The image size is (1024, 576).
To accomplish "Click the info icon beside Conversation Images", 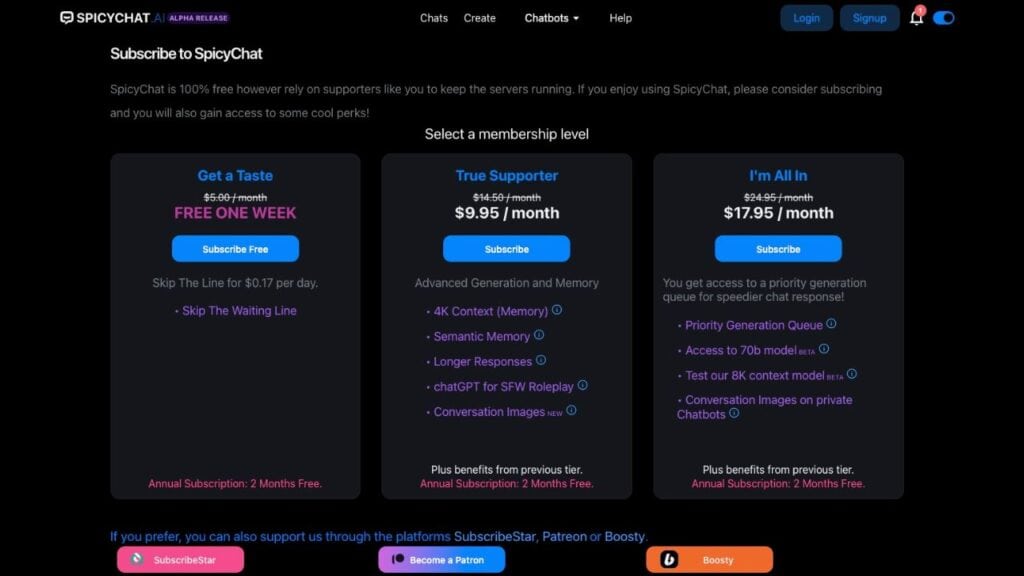I will pyautogui.click(x=570, y=411).
